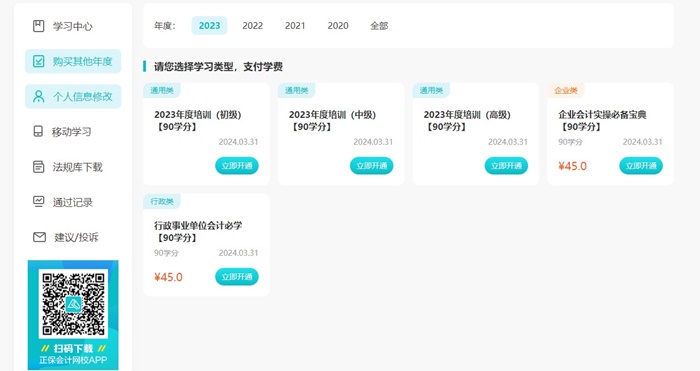Switch to year 2021 filter
This screenshot has width=700, height=371.
295,25
